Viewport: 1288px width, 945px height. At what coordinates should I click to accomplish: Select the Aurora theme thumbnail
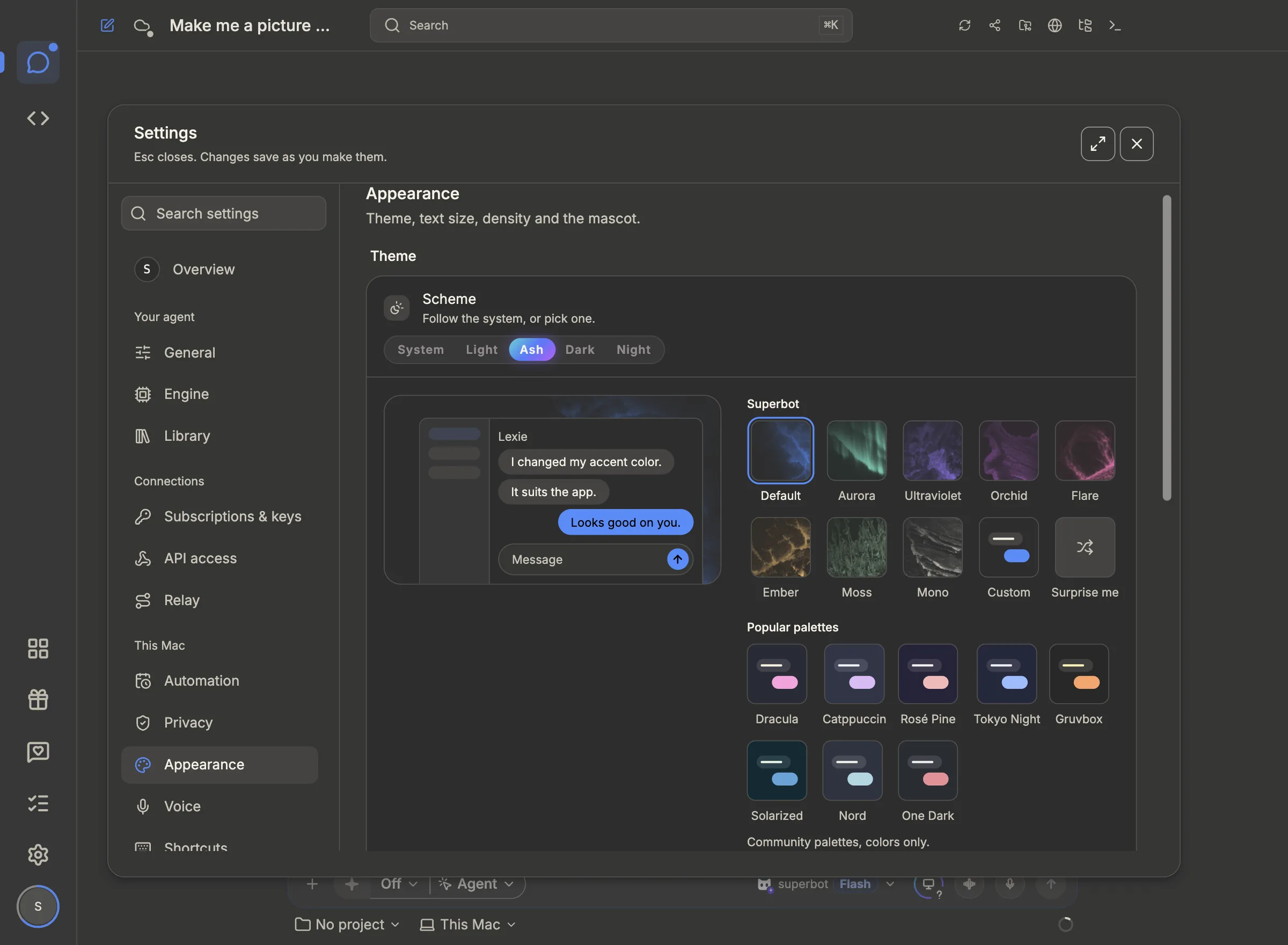click(x=857, y=451)
